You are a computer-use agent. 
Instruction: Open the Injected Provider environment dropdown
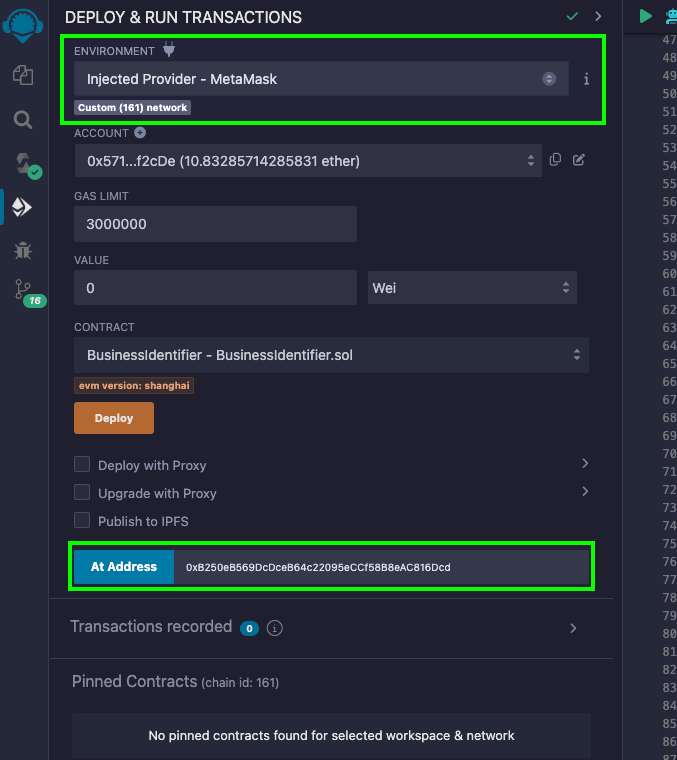tap(320, 79)
